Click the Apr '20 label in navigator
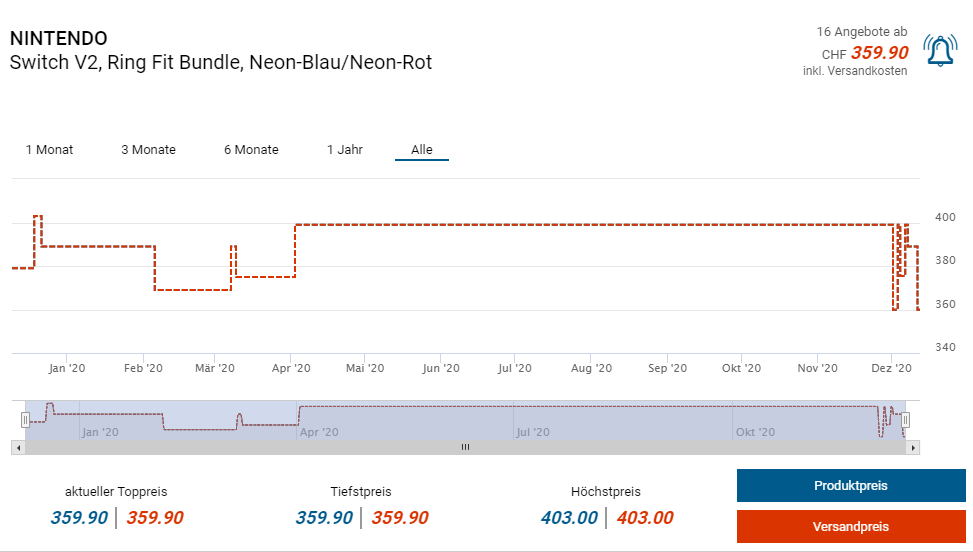This screenshot has height=552, width=973. [x=317, y=433]
